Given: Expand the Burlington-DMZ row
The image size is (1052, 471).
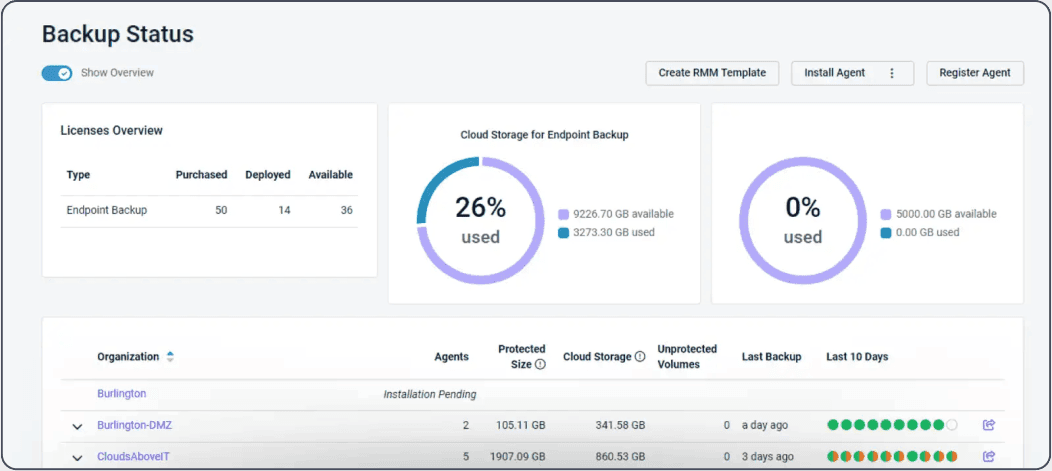Looking at the screenshot, I should [77, 426].
